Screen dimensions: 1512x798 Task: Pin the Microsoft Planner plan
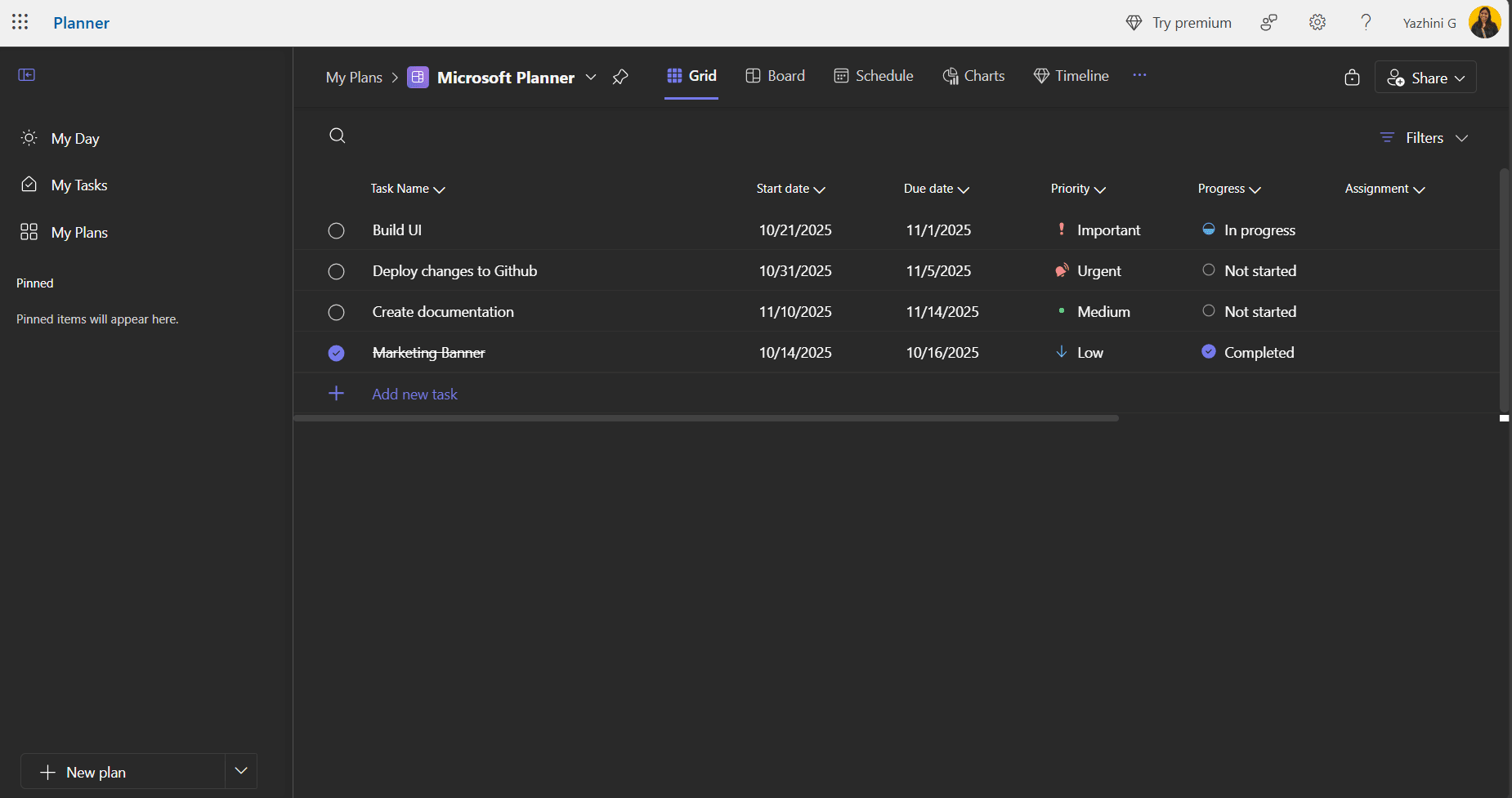pos(620,77)
